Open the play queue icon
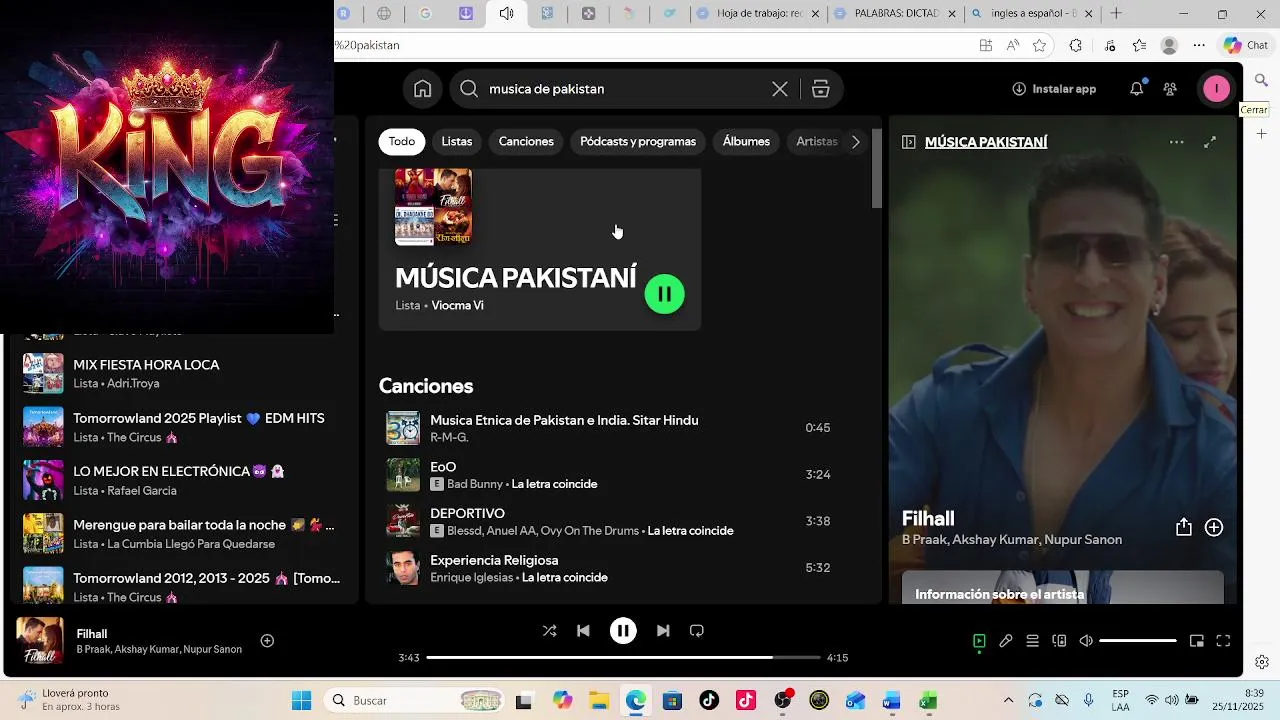The image size is (1280, 720). click(1033, 641)
